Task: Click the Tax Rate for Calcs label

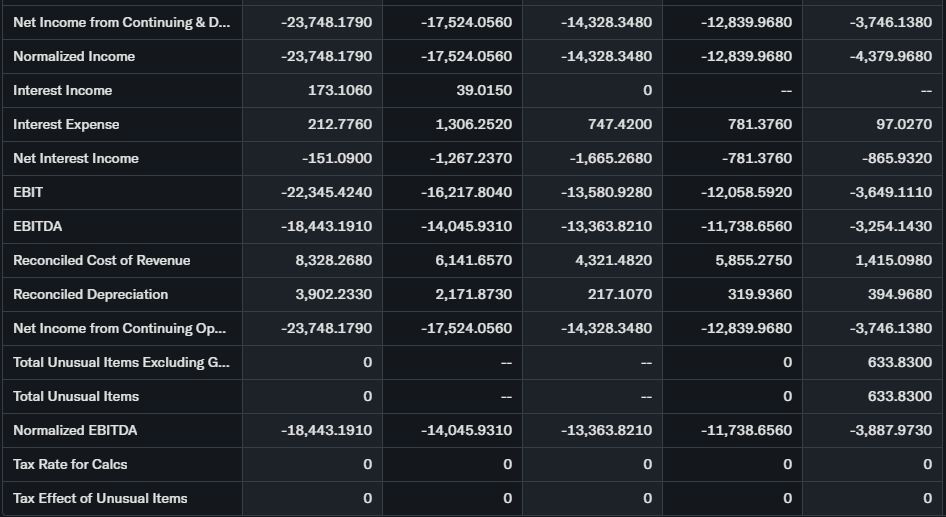Action: tap(70, 465)
